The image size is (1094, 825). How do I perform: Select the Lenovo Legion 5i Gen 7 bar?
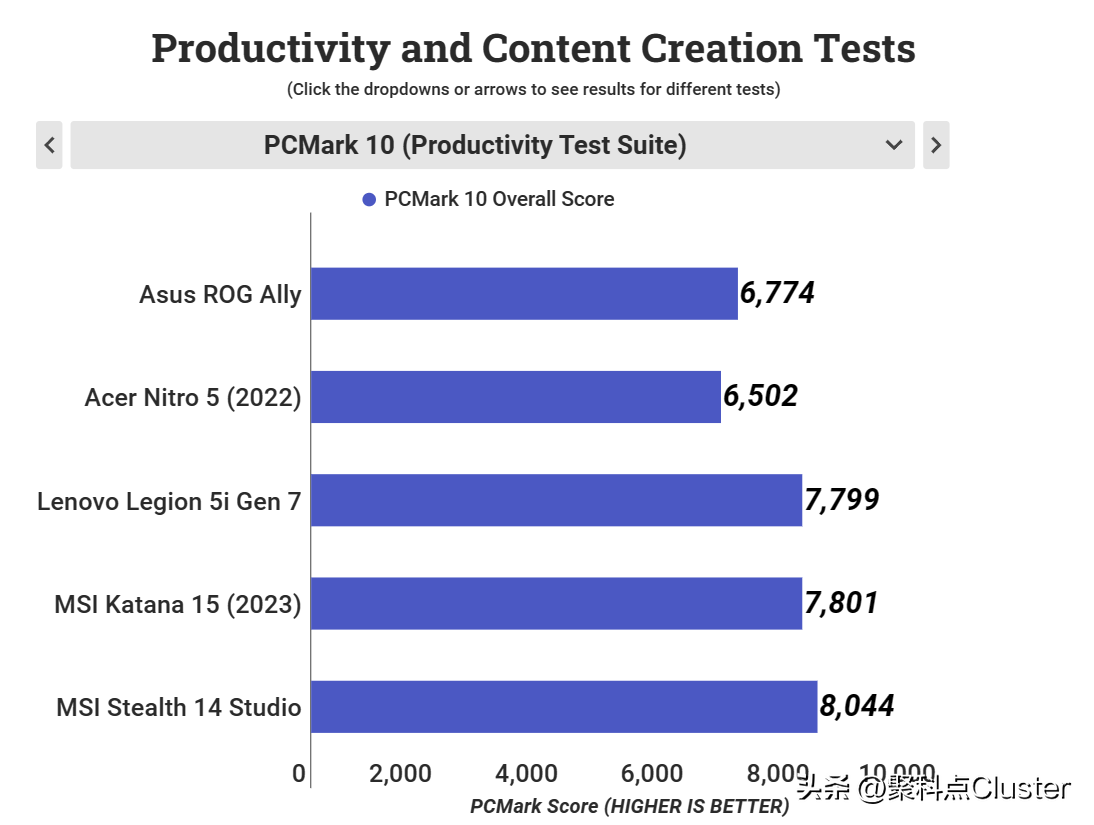(556, 500)
